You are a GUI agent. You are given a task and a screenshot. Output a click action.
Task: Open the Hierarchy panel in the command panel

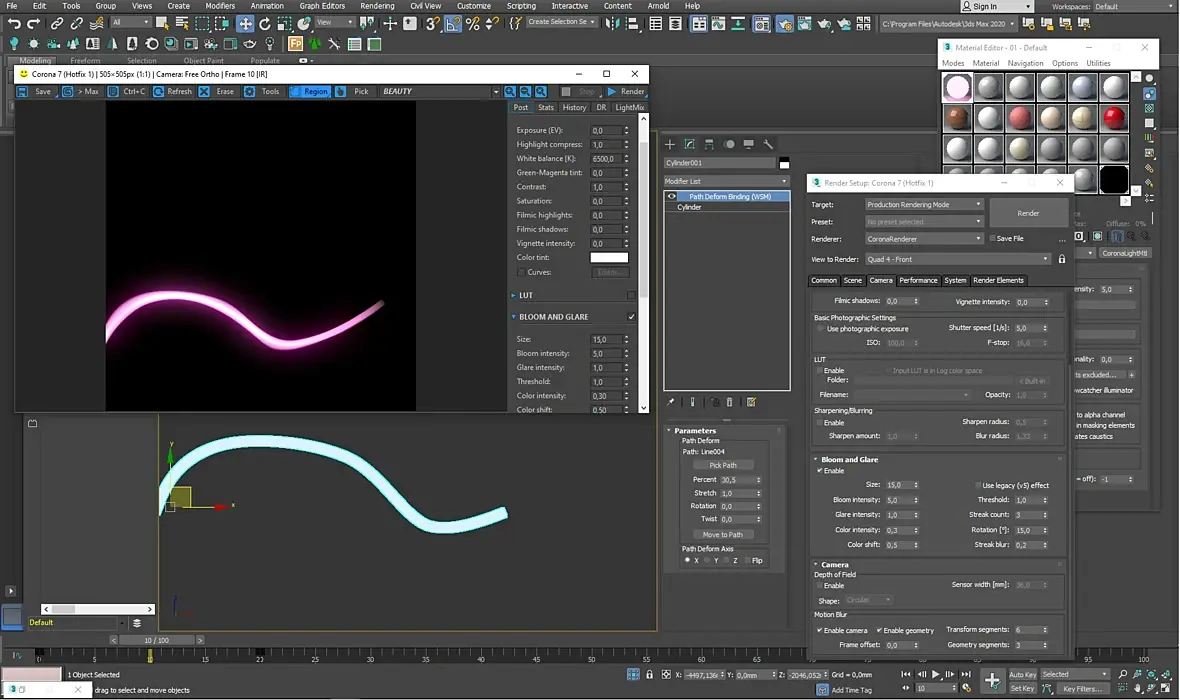[x=709, y=144]
